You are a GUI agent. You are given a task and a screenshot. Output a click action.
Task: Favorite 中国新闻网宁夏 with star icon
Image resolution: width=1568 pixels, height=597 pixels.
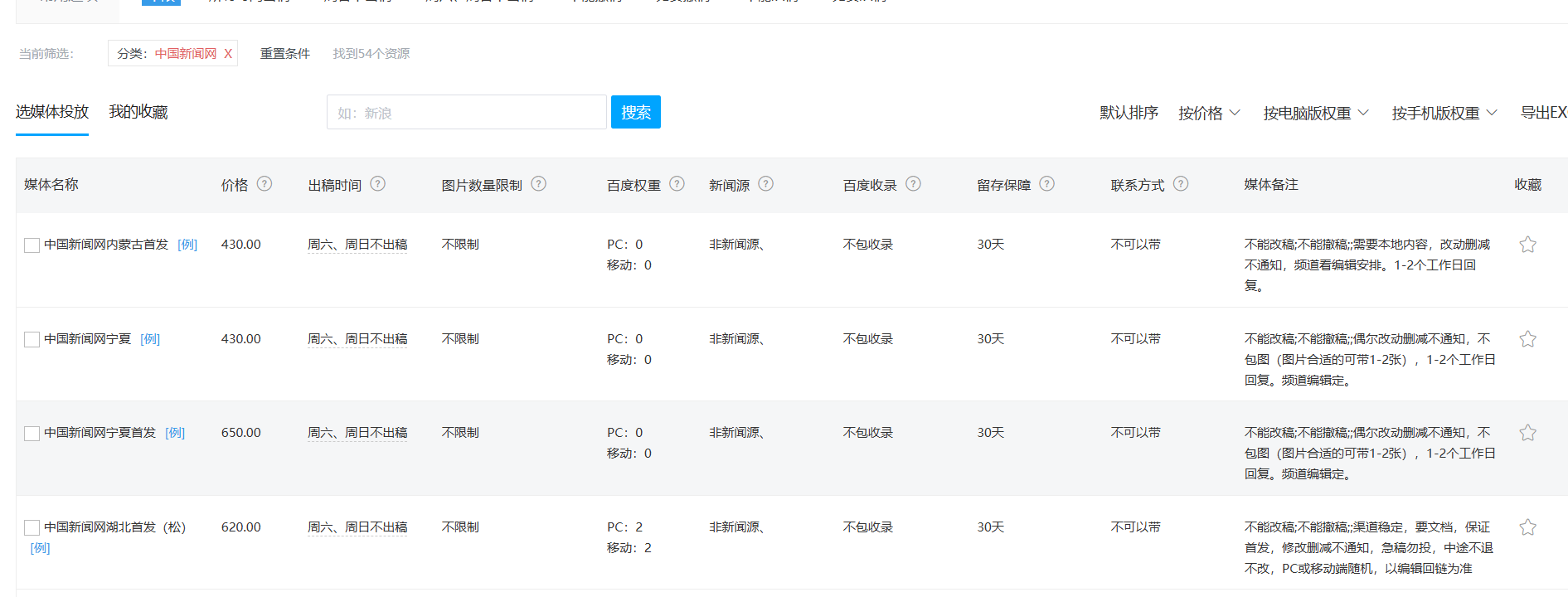click(1528, 339)
